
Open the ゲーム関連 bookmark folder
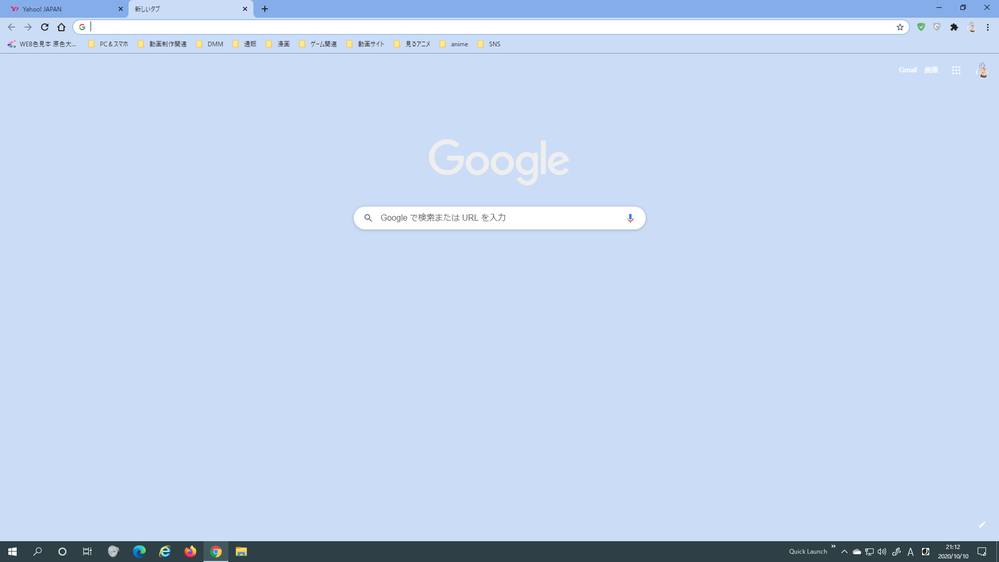click(x=318, y=44)
